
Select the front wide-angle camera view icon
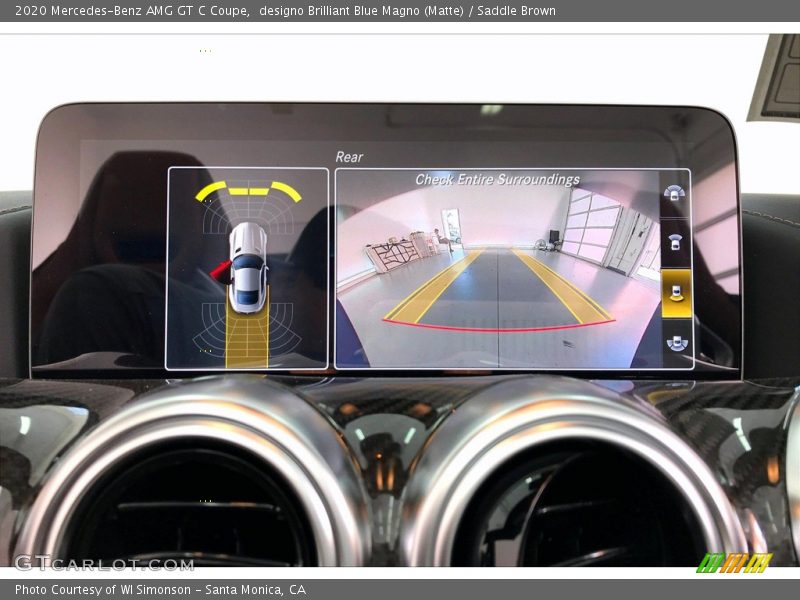click(x=676, y=195)
